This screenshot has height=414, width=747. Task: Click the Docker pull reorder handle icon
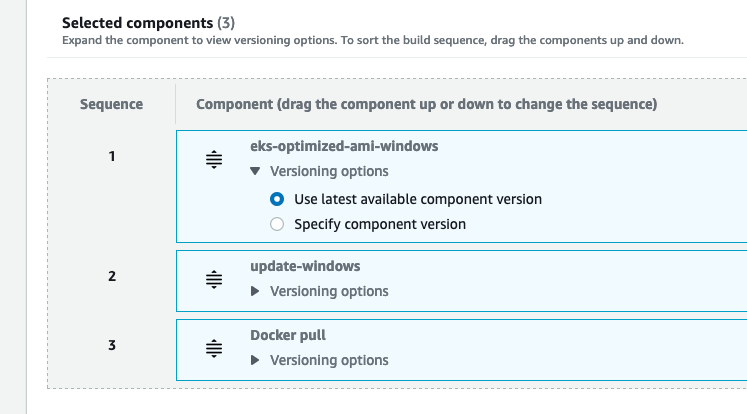tap(213, 349)
